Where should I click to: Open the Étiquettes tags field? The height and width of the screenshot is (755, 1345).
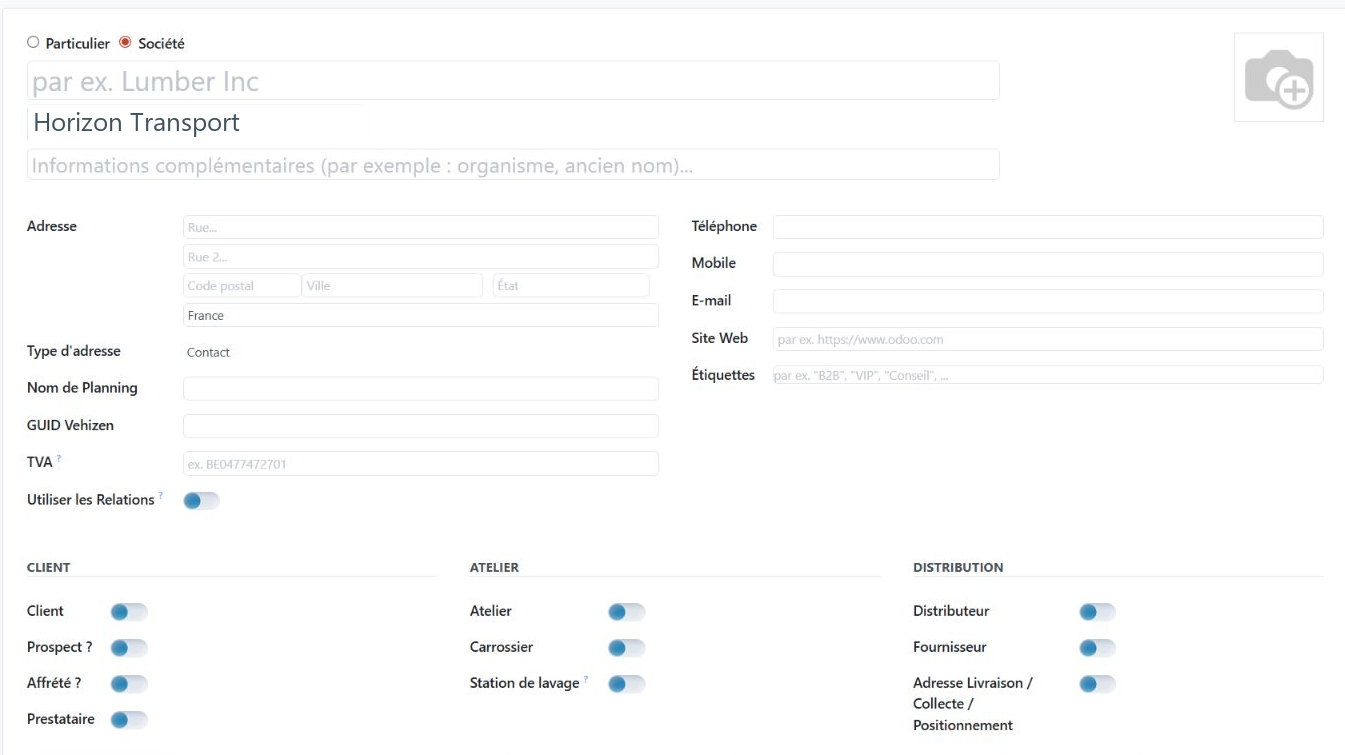pyautogui.click(x=1048, y=375)
